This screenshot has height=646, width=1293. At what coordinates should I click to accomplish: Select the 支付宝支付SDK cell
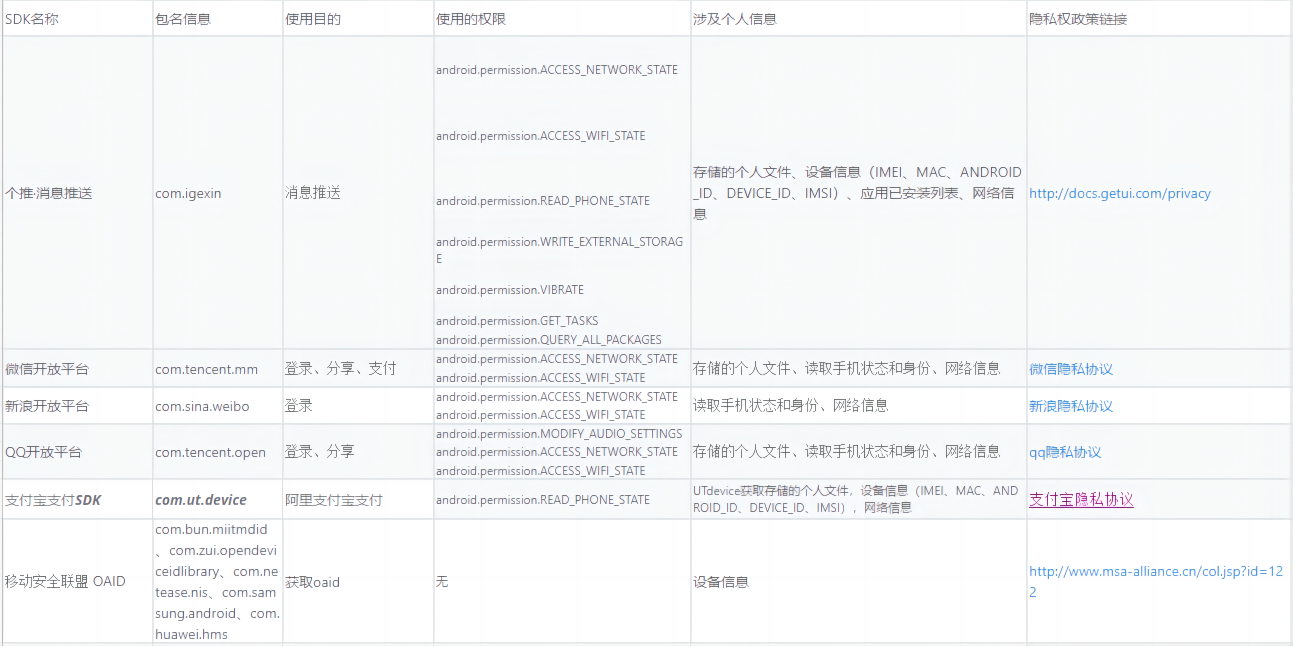pos(54,500)
